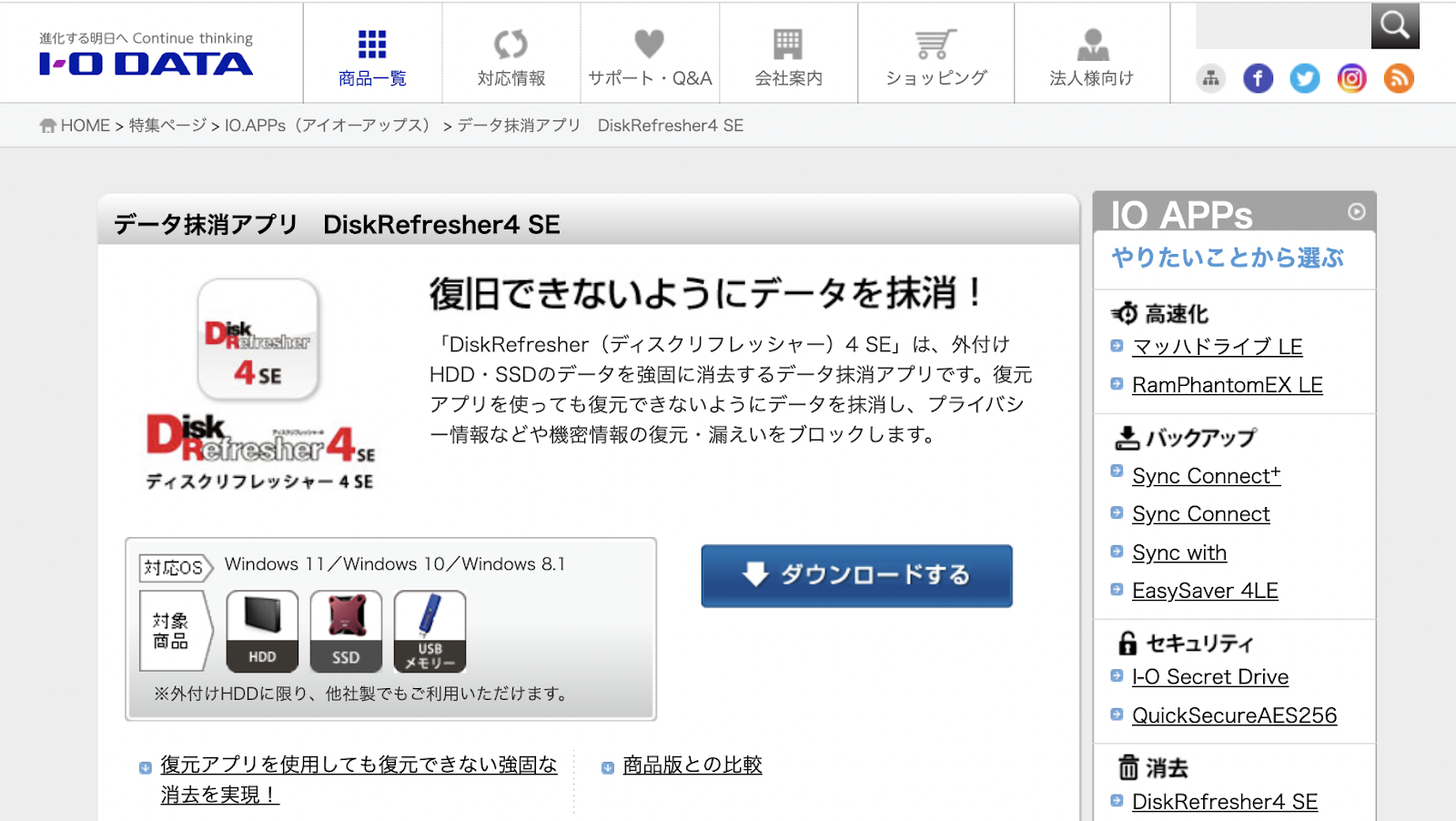
Task: Click the page title データ抹消アプリ DiskRefresher4 SE
Action: [337, 225]
